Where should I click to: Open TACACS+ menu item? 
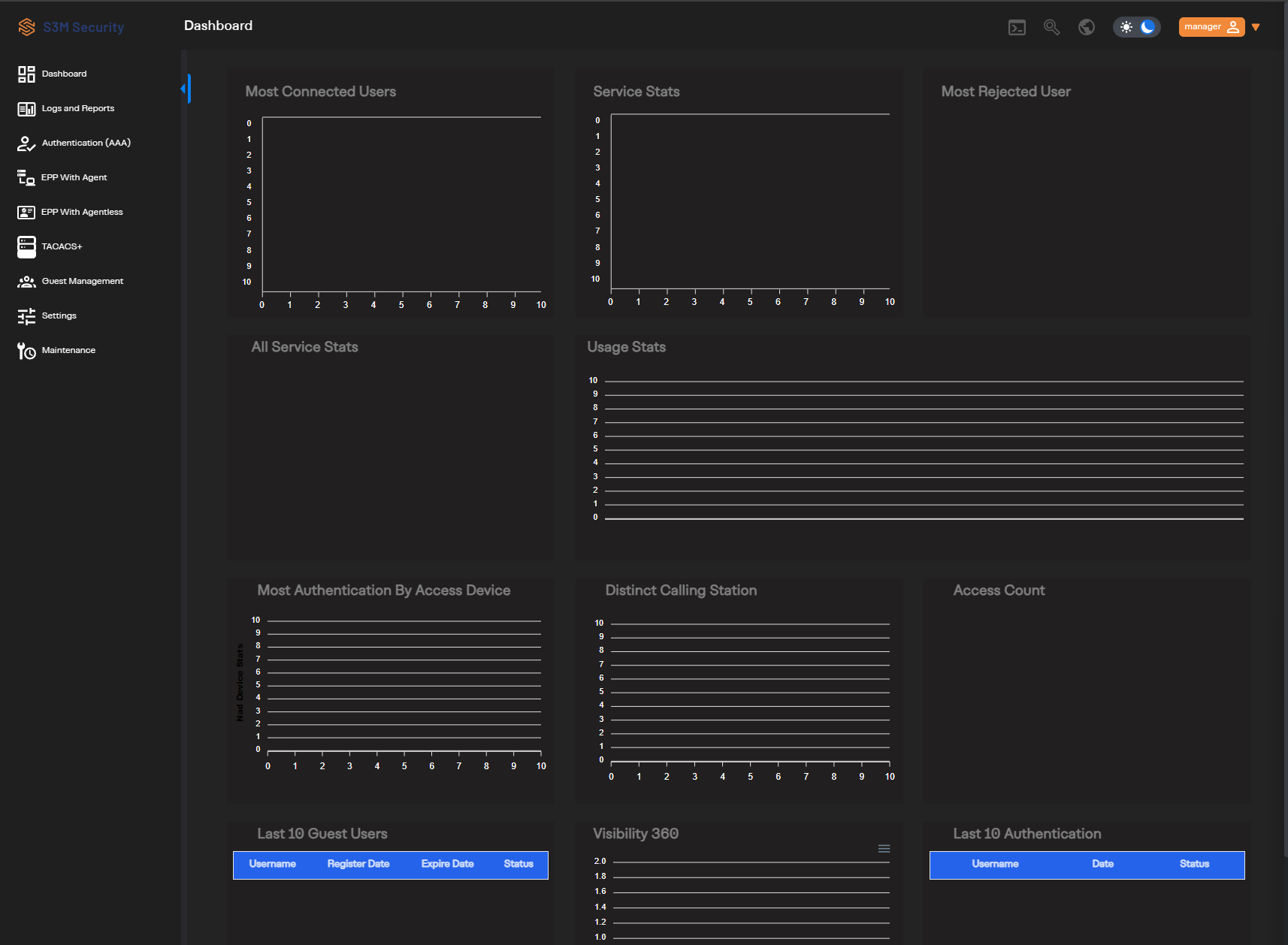tap(62, 246)
